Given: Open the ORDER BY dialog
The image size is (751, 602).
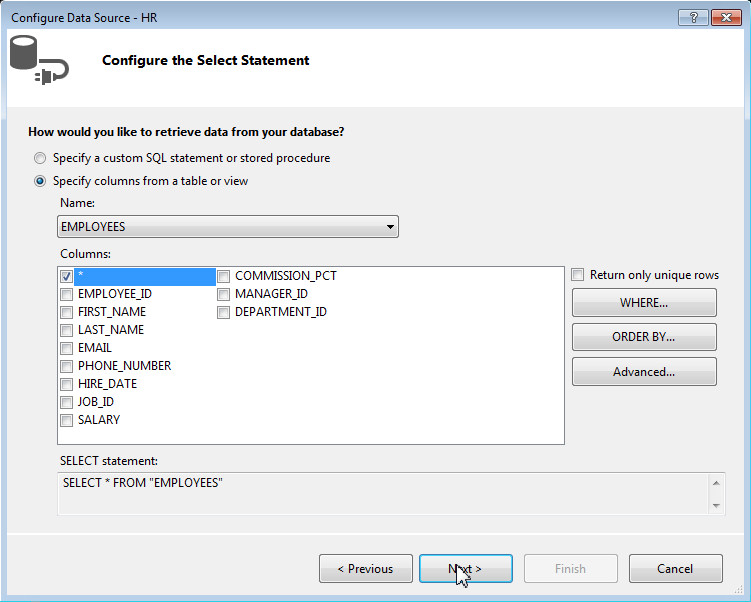Looking at the screenshot, I should click(x=644, y=337).
